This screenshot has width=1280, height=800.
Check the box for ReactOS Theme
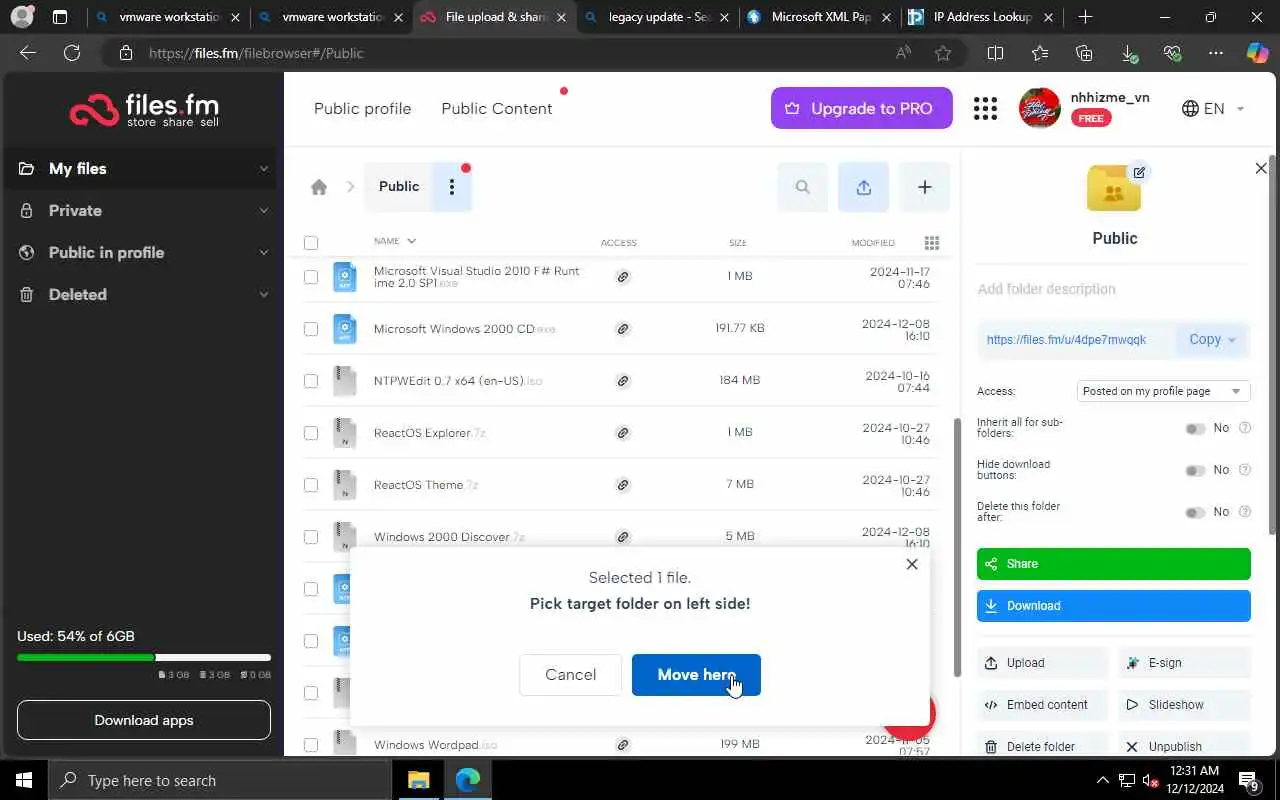point(311,485)
